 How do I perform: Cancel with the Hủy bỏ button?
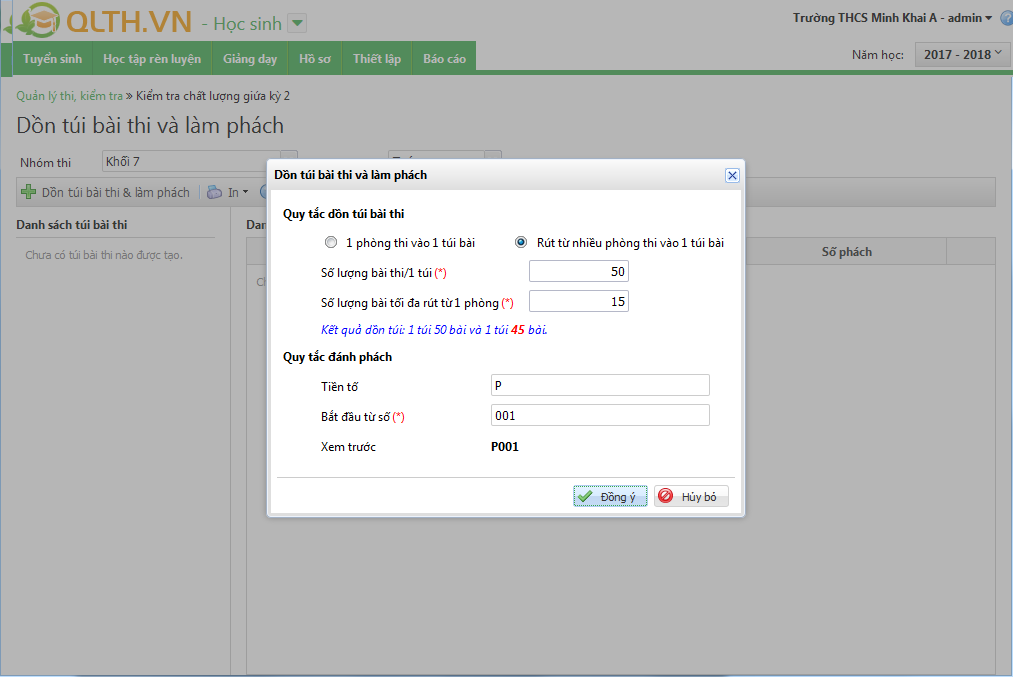pos(691,496)
